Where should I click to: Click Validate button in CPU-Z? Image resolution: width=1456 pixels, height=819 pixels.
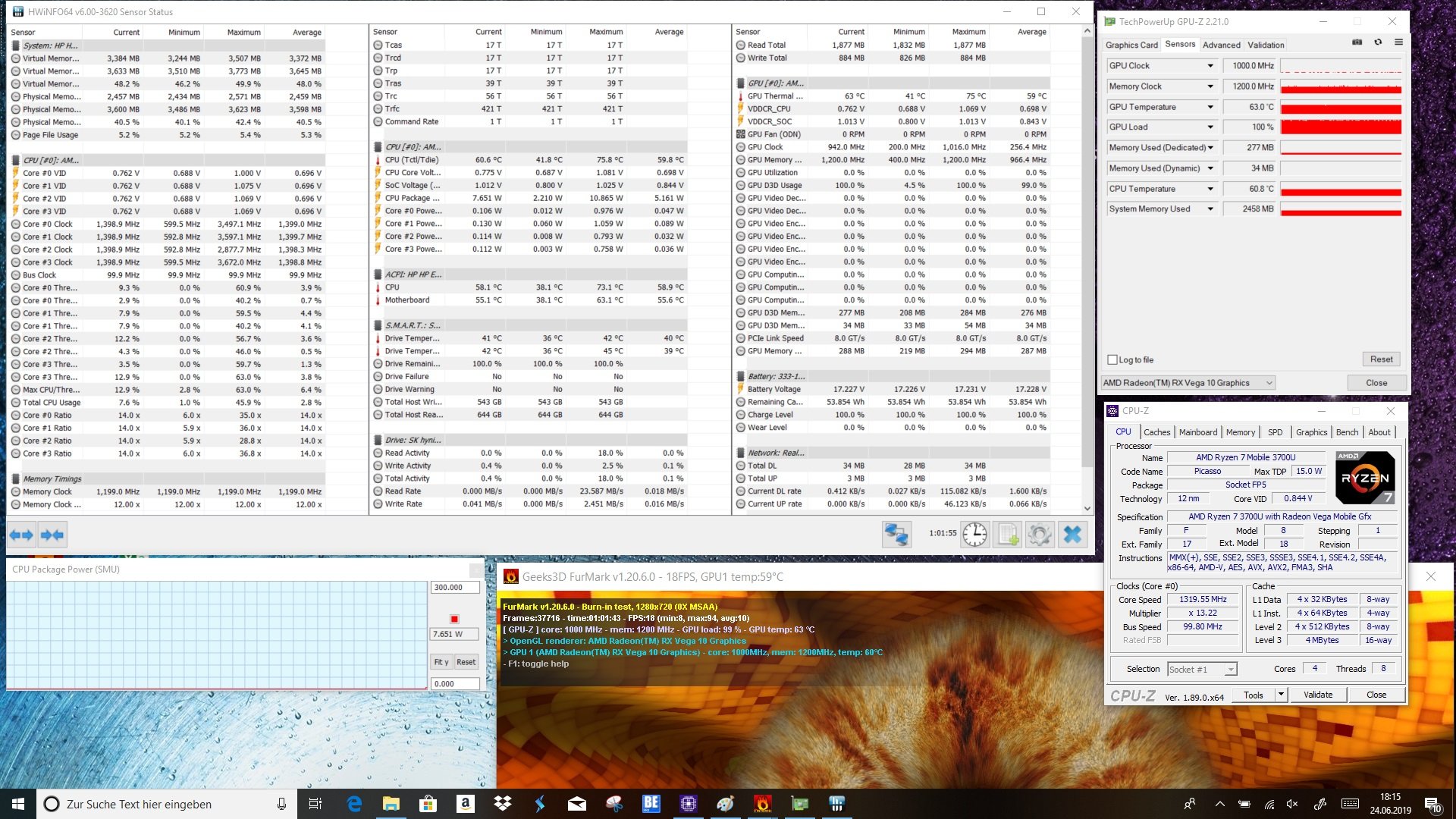pos(1318,695)
